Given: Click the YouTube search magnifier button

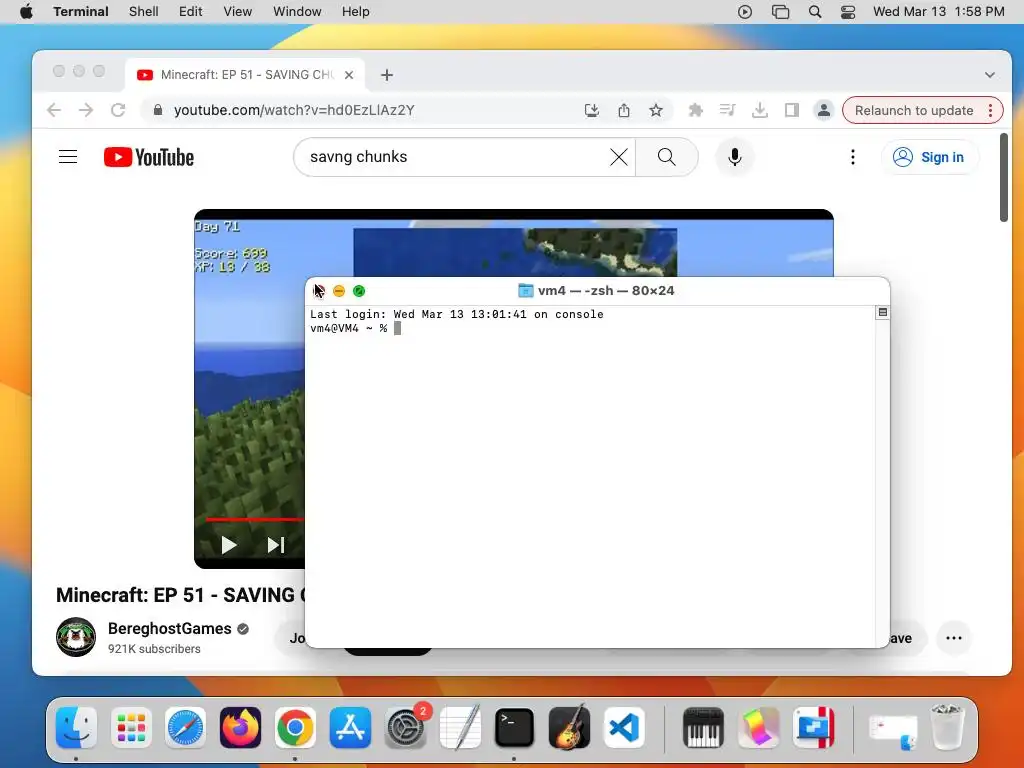Looking at the screenshot, I should pos(667,157).
